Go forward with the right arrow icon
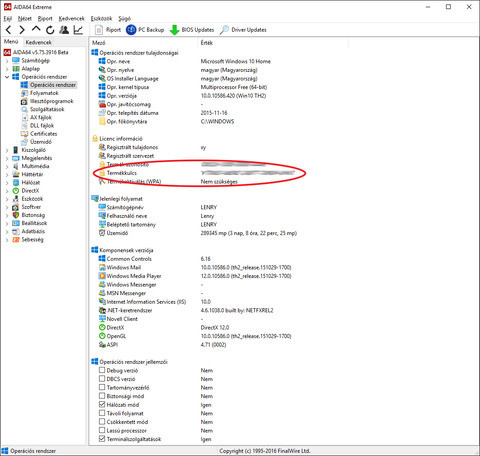480x456 pixels. pos(22,30)
